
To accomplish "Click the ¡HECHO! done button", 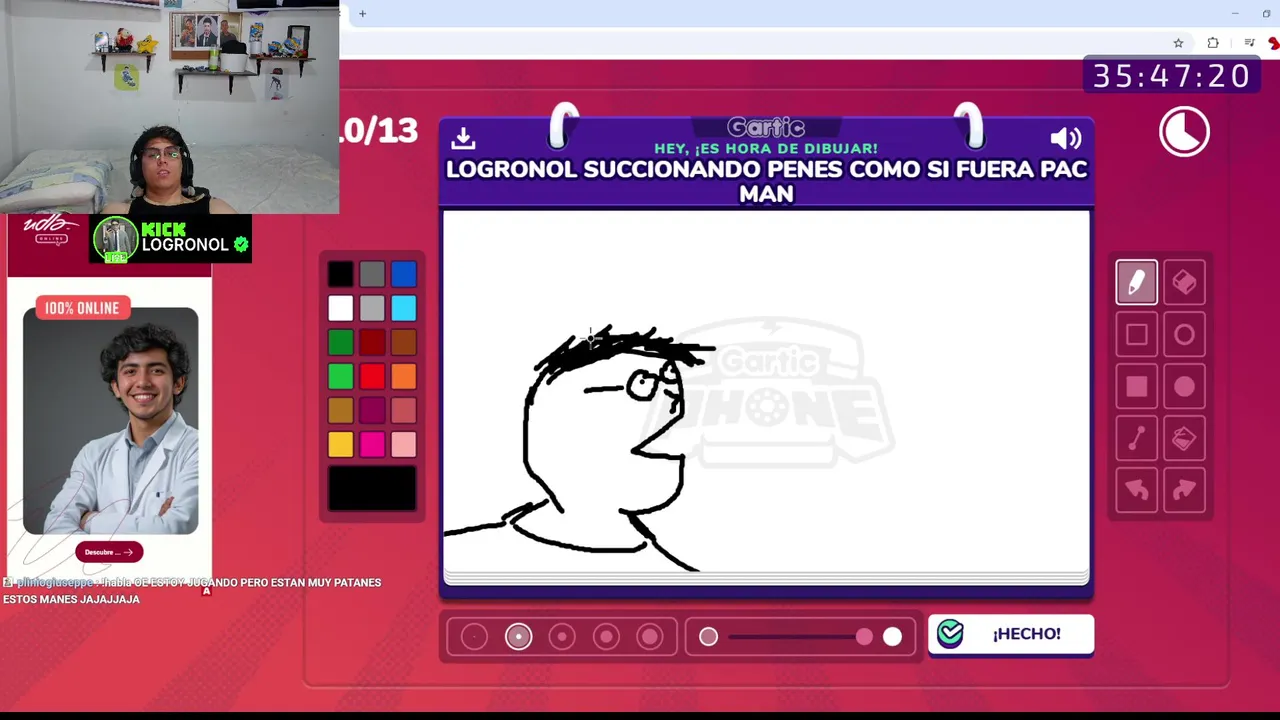I will 1011,634.
